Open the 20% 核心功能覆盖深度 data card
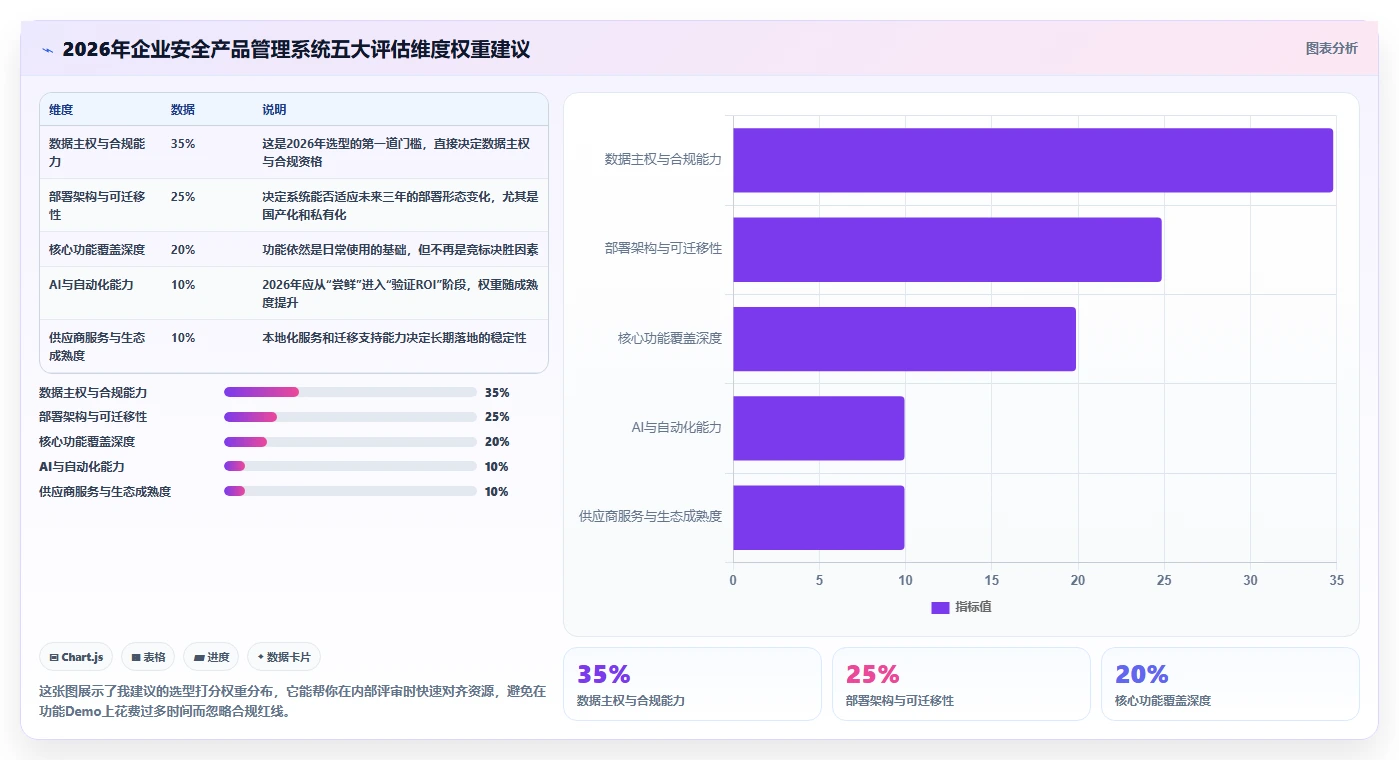1399x760 pixels. point(1230,684)
